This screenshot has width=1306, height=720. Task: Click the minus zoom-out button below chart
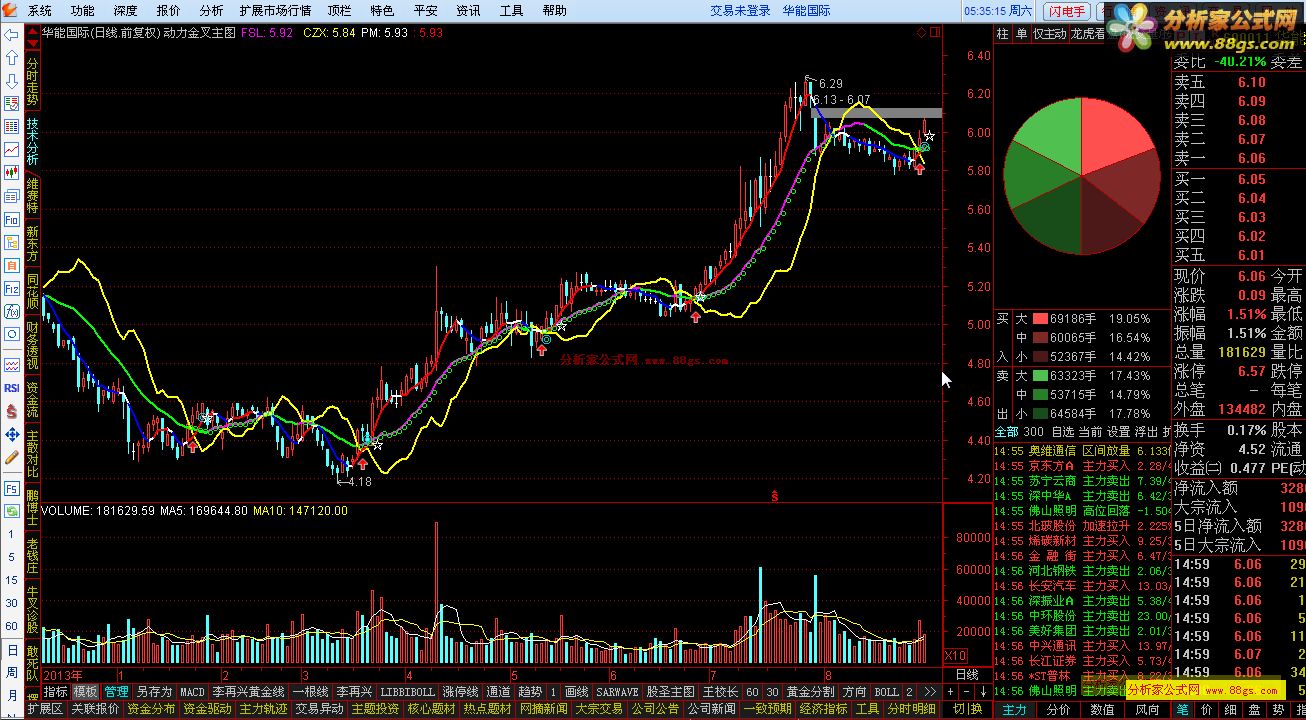pos(964,692)
